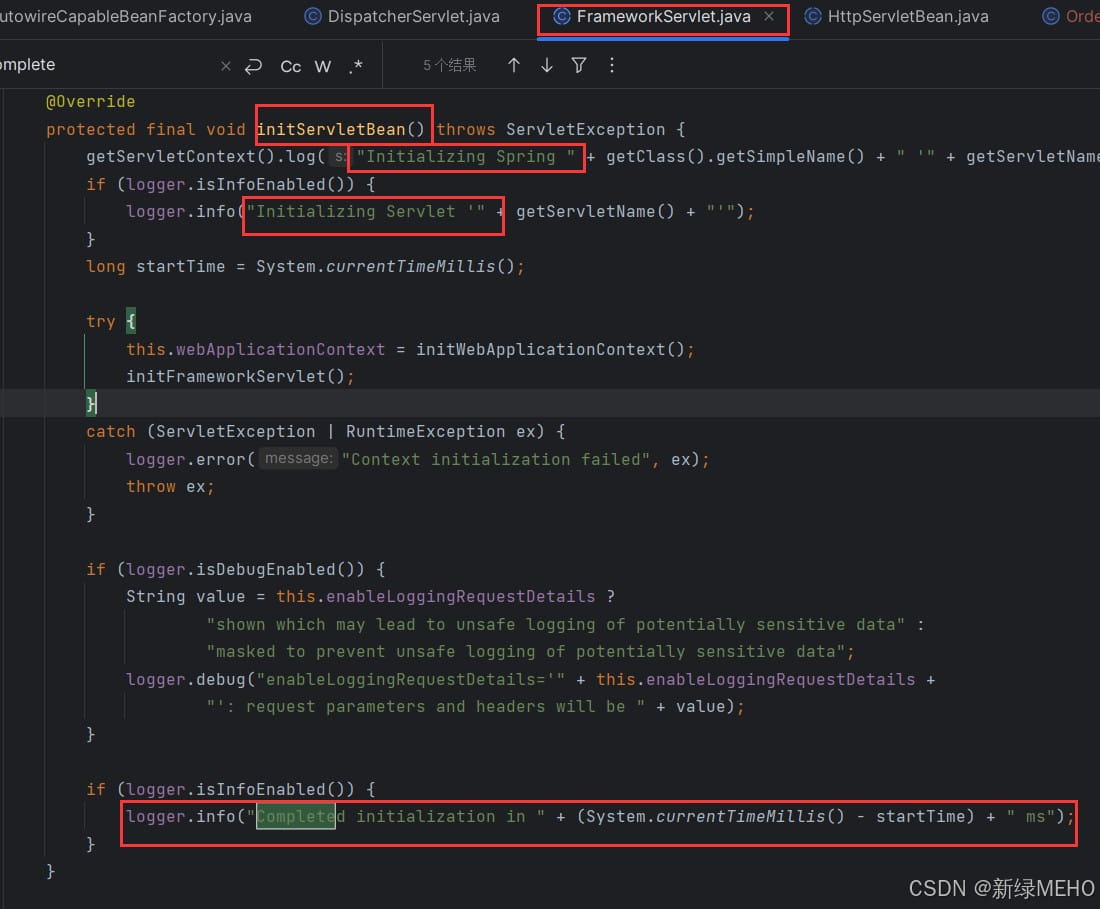Click the DispatcherServlet class file icon
The width and height of the screenshot is (1100, 909).
click(x=313, y=16)
